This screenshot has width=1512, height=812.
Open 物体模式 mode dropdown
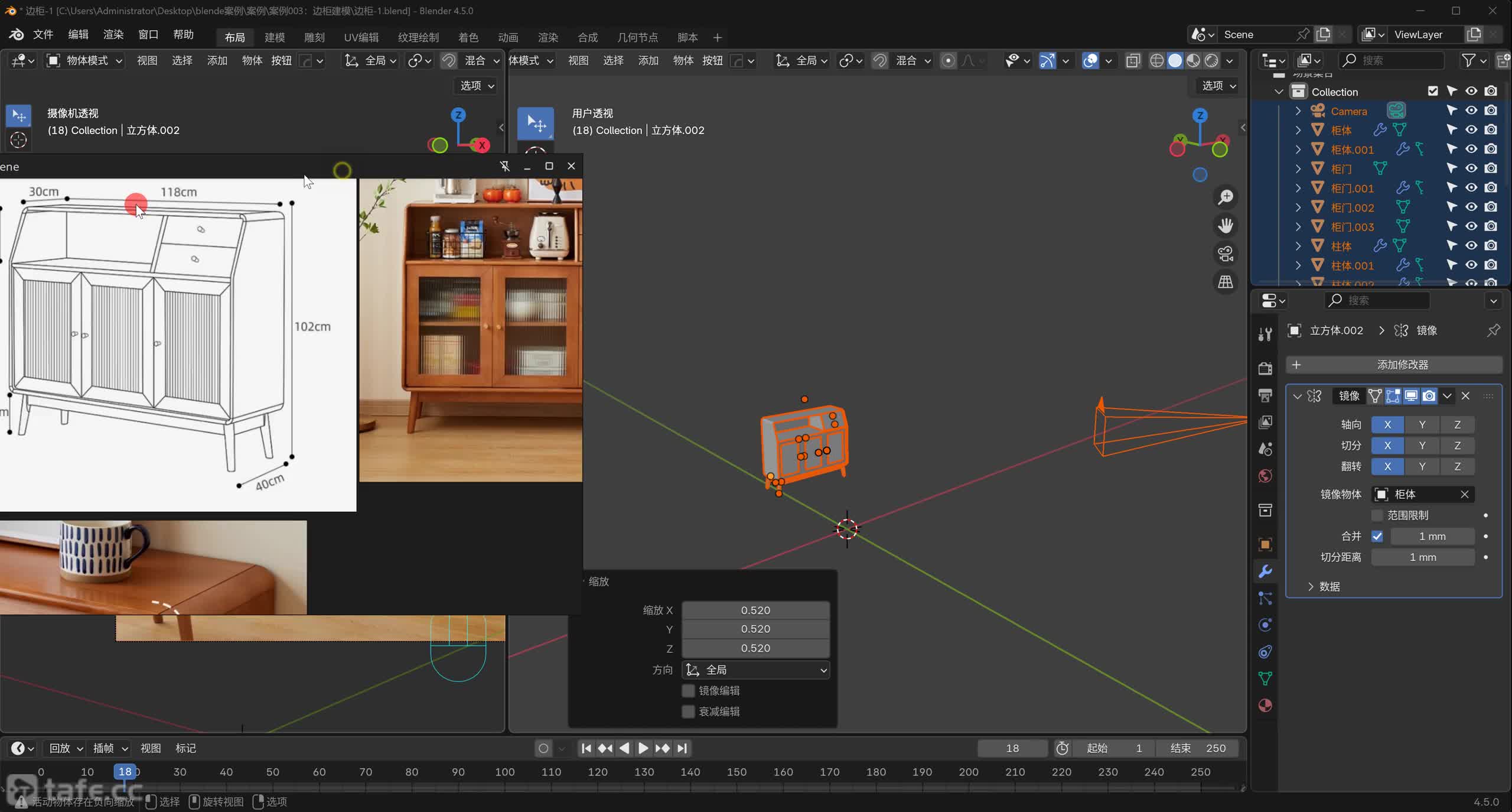click(86, 61)
